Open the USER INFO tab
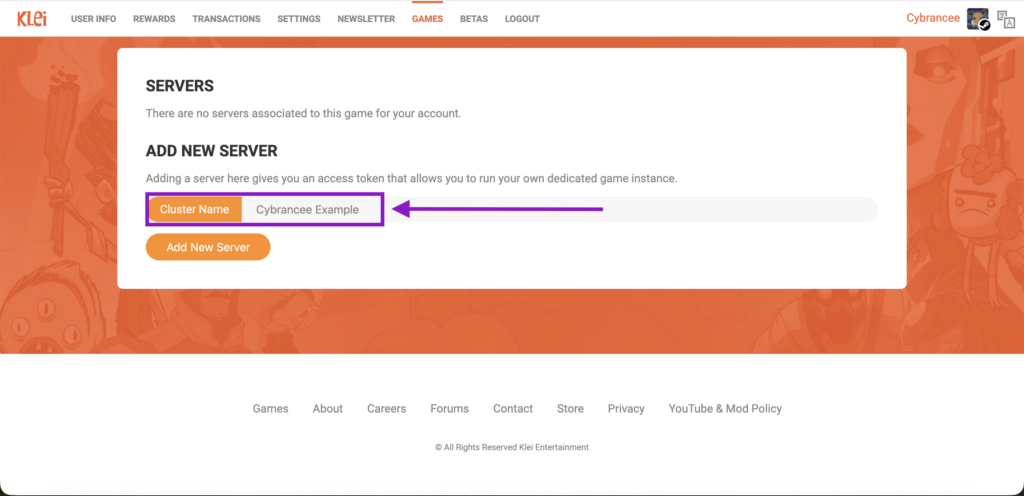This screenshot has height=496, width=1024. tap(93, 19)
